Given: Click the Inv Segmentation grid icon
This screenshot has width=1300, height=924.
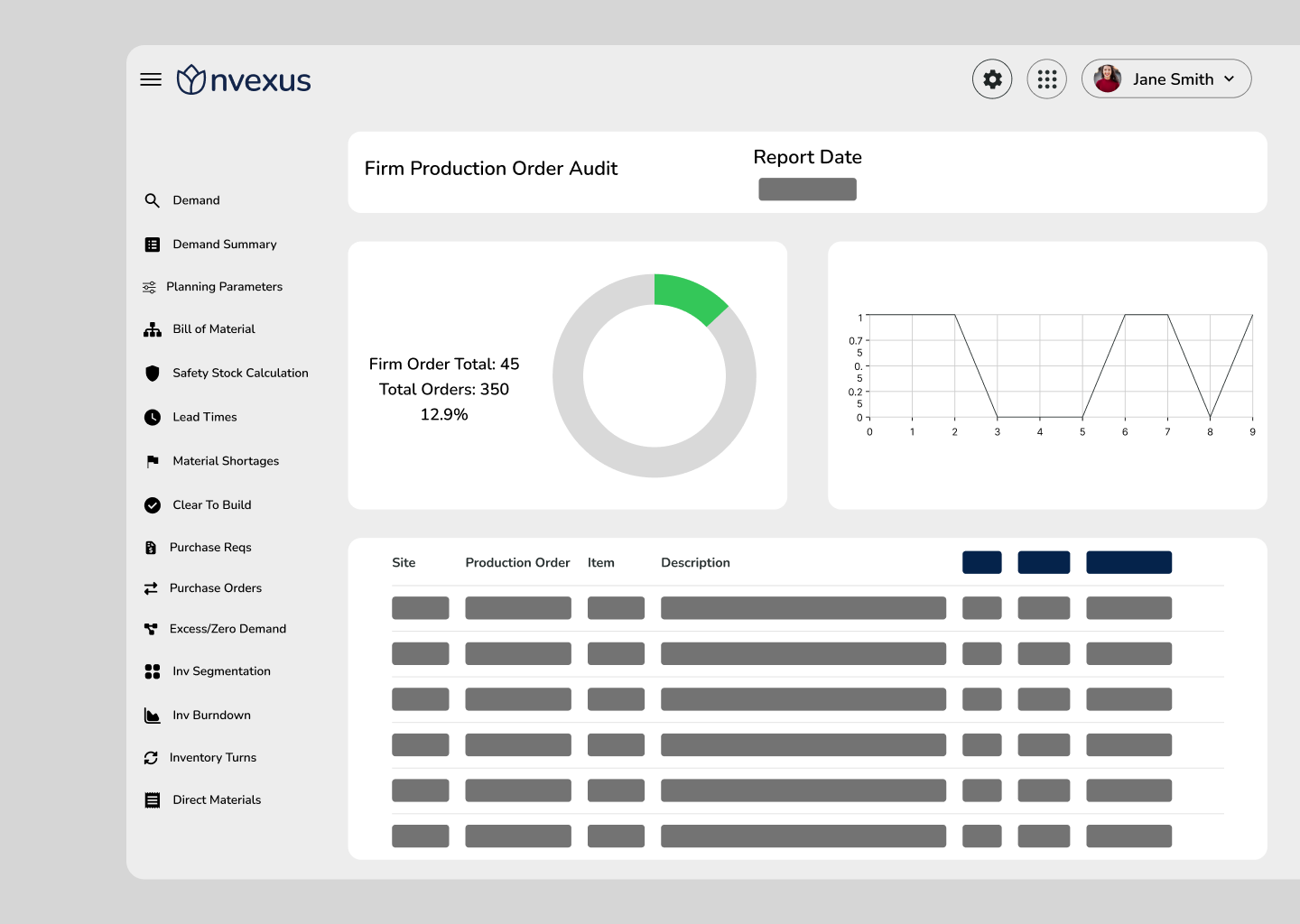Looking at the screenshot, I should [153, 671].
